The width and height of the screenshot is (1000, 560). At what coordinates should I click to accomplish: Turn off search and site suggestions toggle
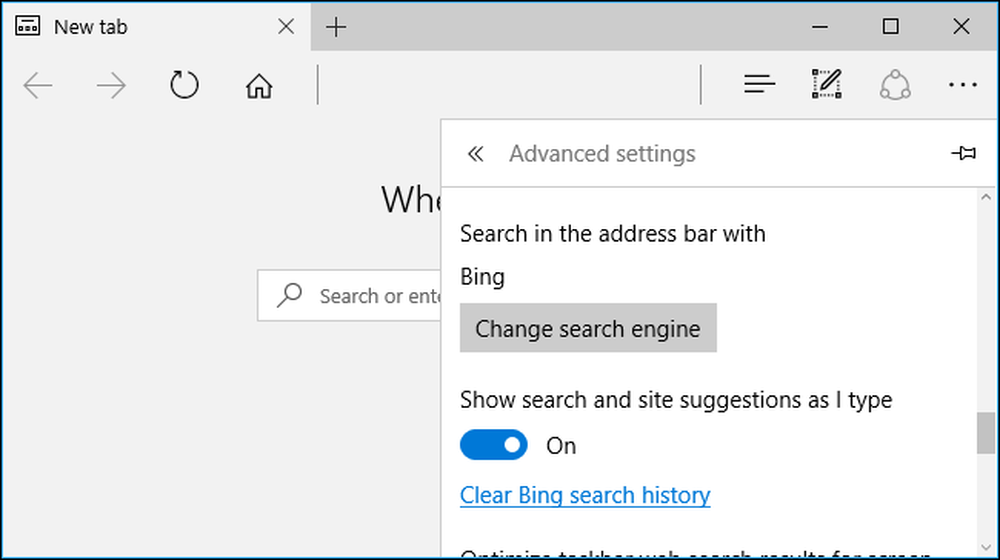click(494, 445)
